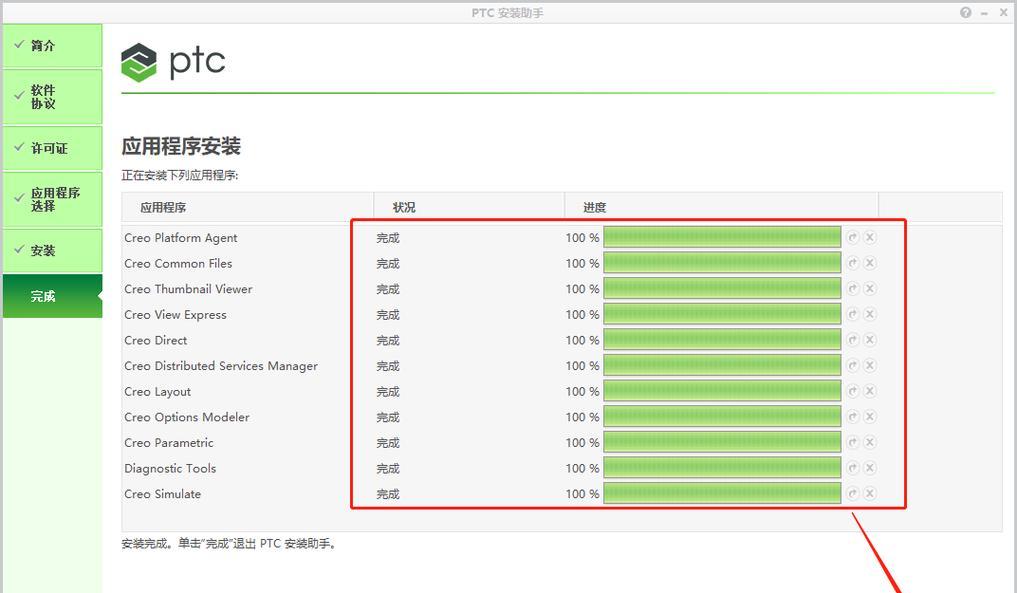Click the Creo Layout progress bar
This screenshot has height=593, width=1017.
722,391
